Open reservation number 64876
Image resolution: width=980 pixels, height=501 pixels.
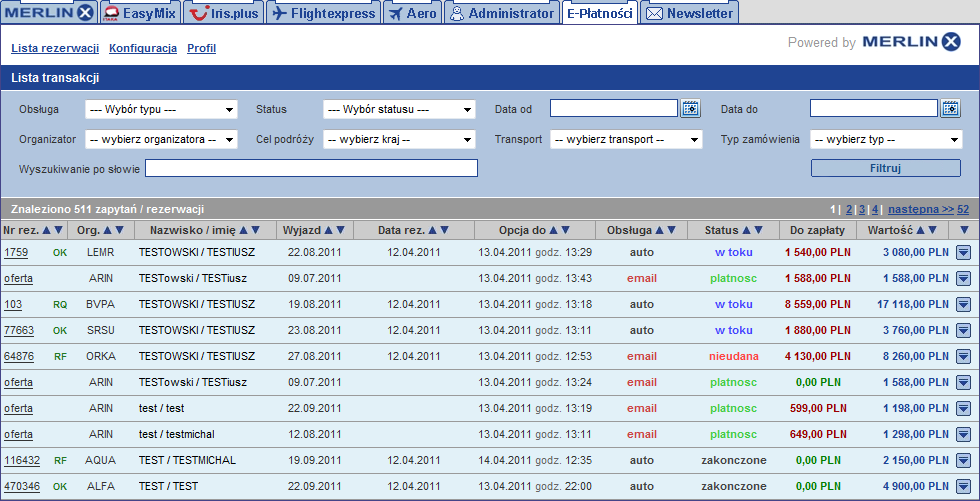(x=19, y=356)
